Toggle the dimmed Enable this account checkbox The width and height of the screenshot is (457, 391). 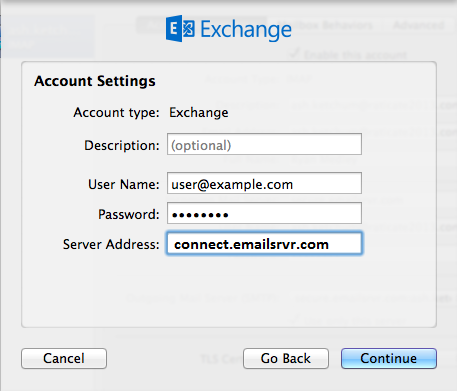[295, 54]
